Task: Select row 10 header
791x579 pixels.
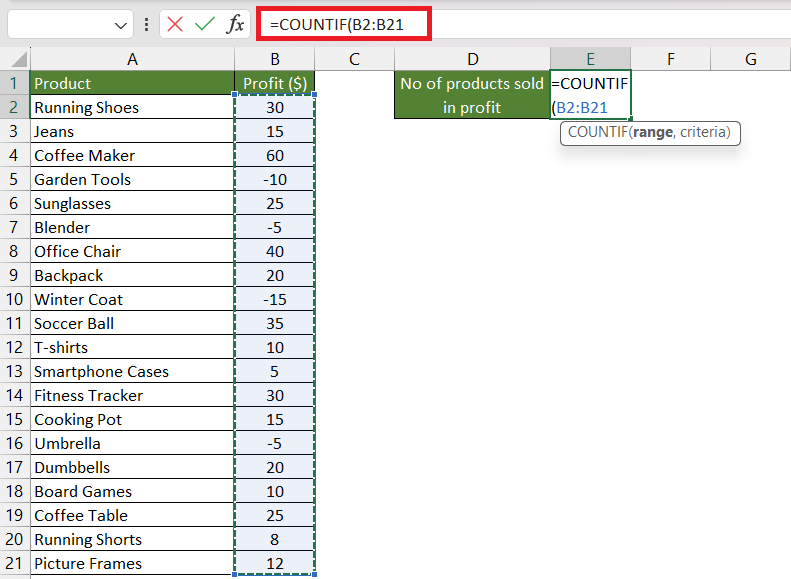Action: 14,299
